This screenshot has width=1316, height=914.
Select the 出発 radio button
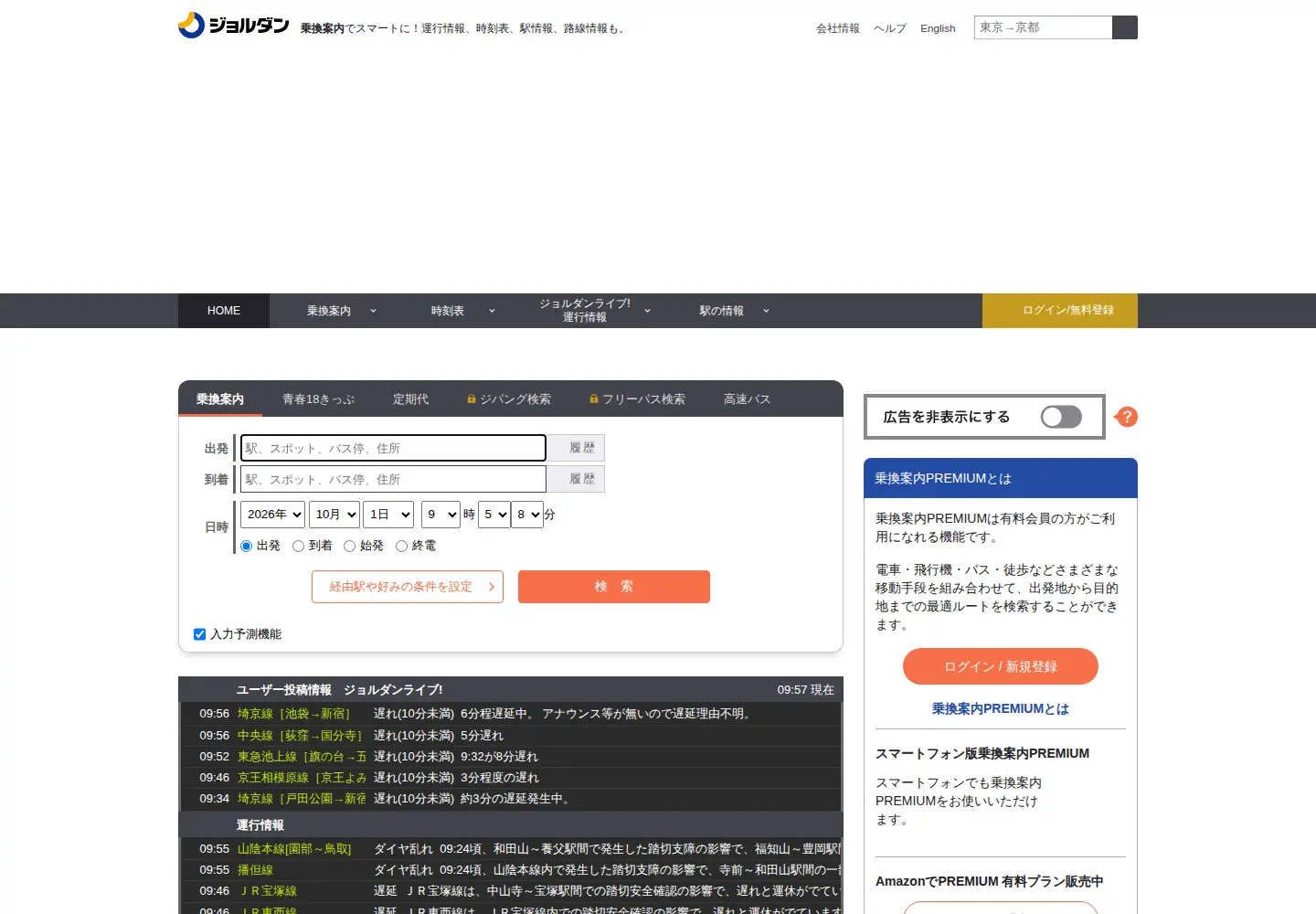click(x=246, y=546)
